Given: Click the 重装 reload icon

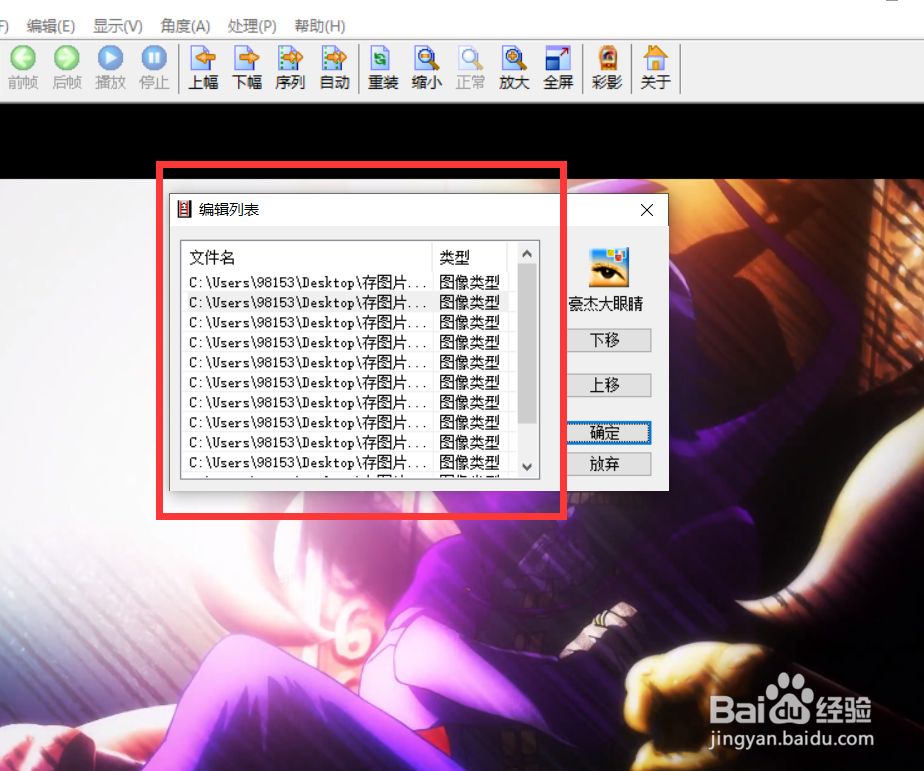Looking at the screenshot, I should tap(383, 68).
